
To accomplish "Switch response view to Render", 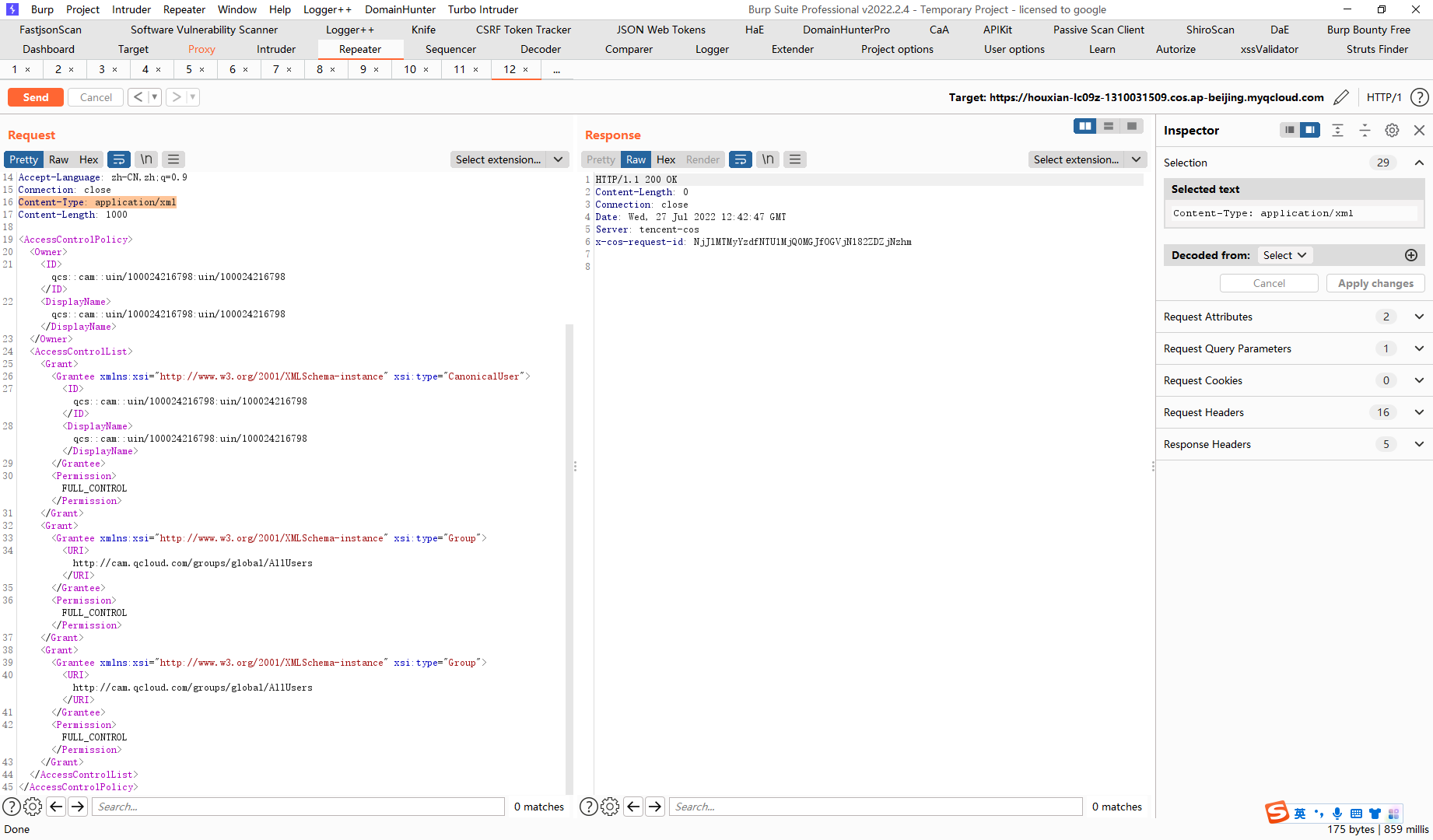I will pos(703,159).
